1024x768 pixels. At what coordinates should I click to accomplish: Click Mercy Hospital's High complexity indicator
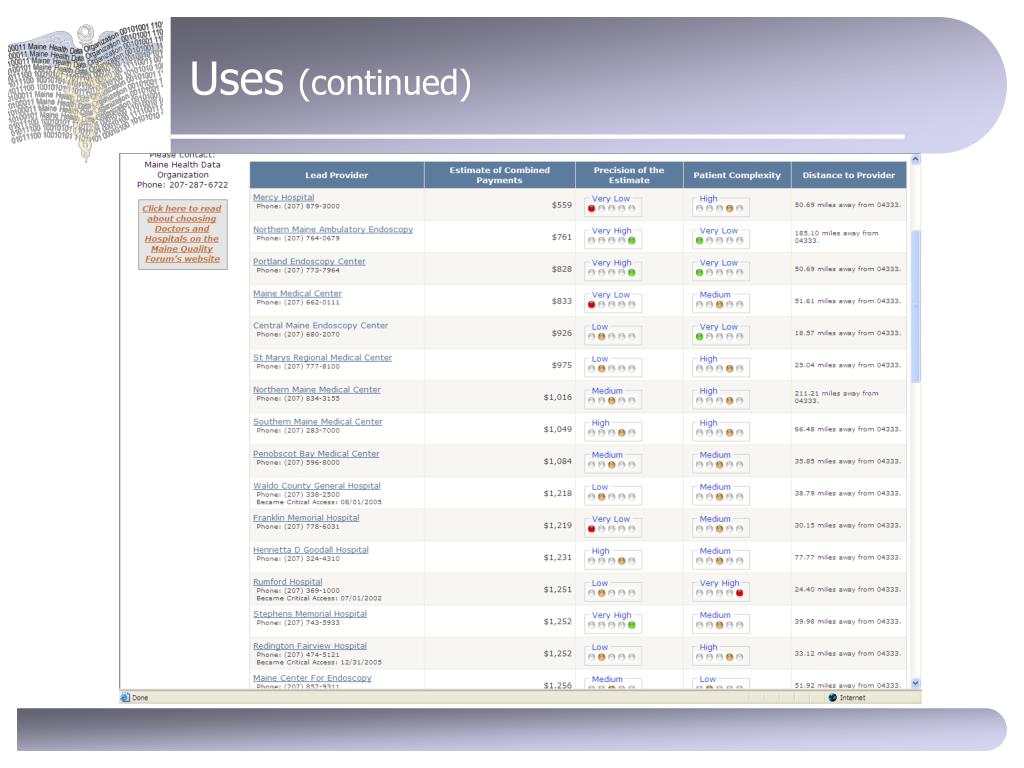tap(720, 204)
